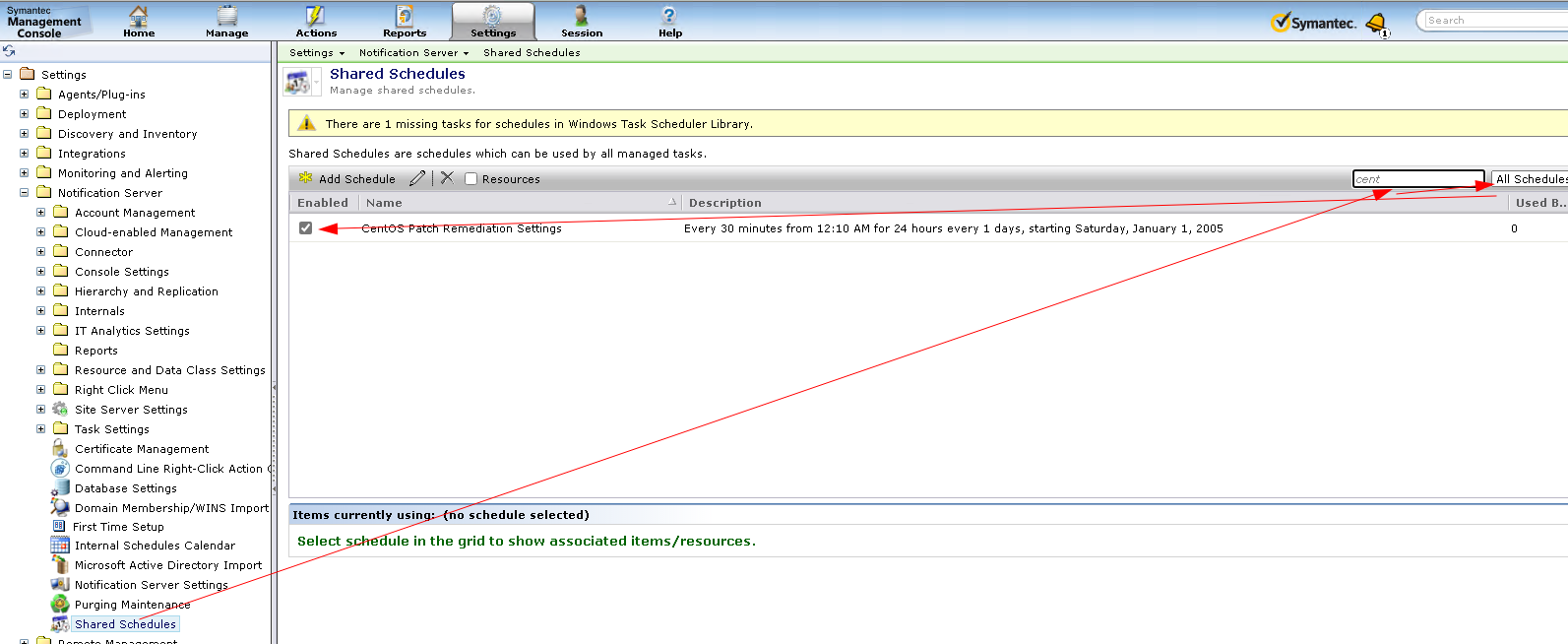Open Database Settings in the tree

pyautogui.click(x=126, y=488)
